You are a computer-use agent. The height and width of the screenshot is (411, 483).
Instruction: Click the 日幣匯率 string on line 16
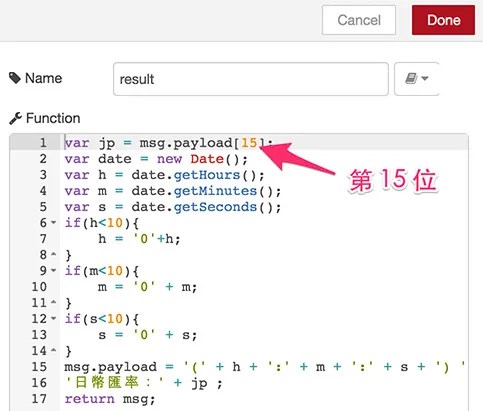(114, 383)
